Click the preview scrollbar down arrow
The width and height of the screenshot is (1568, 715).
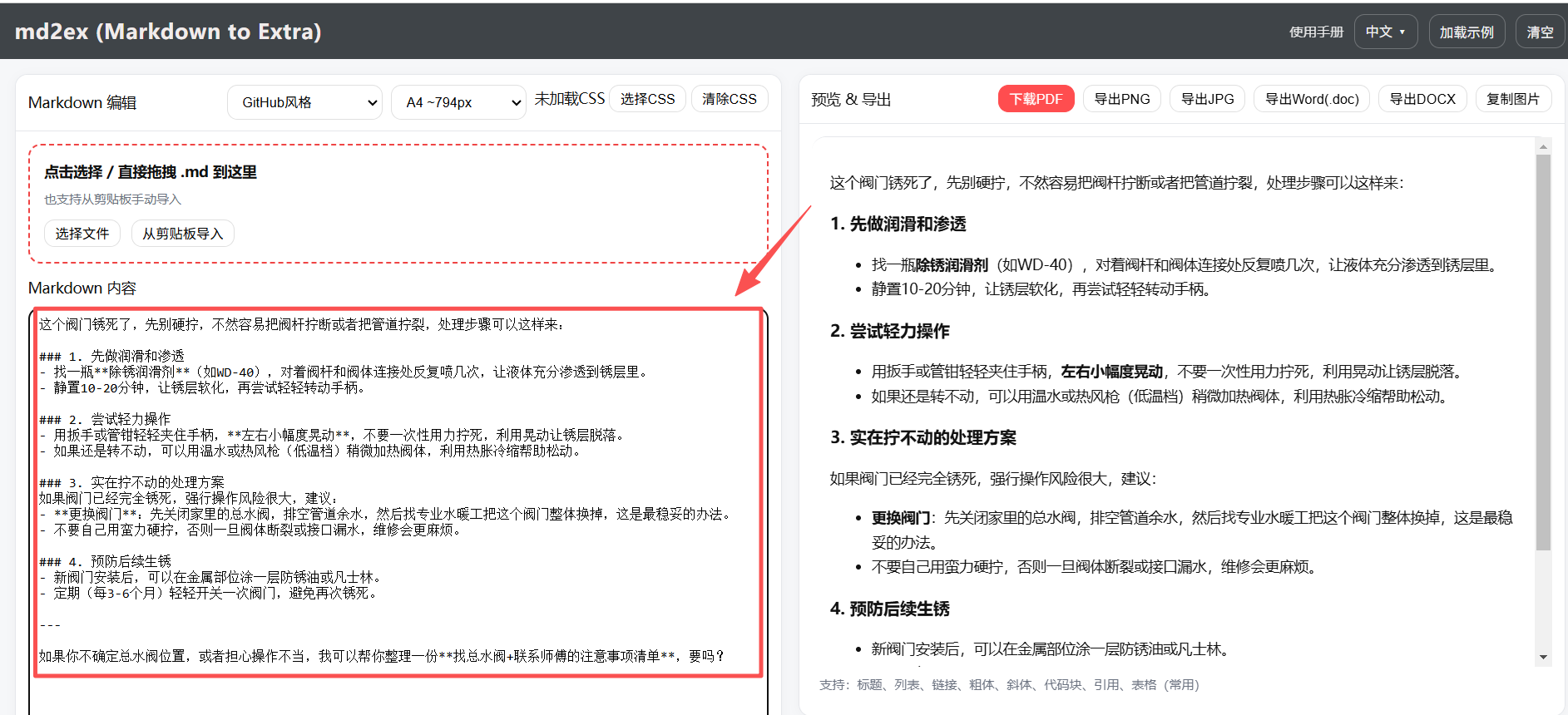(x=1543, y=657)
